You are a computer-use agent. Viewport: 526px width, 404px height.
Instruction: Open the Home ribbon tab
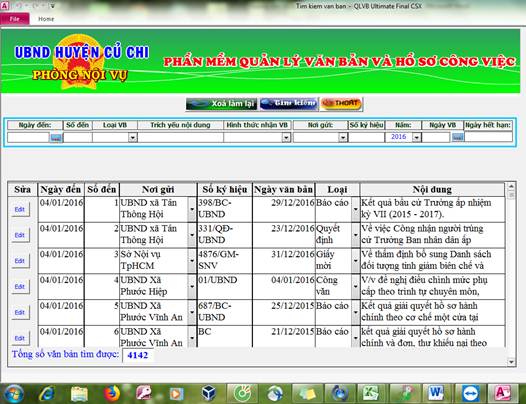point(46,19)
